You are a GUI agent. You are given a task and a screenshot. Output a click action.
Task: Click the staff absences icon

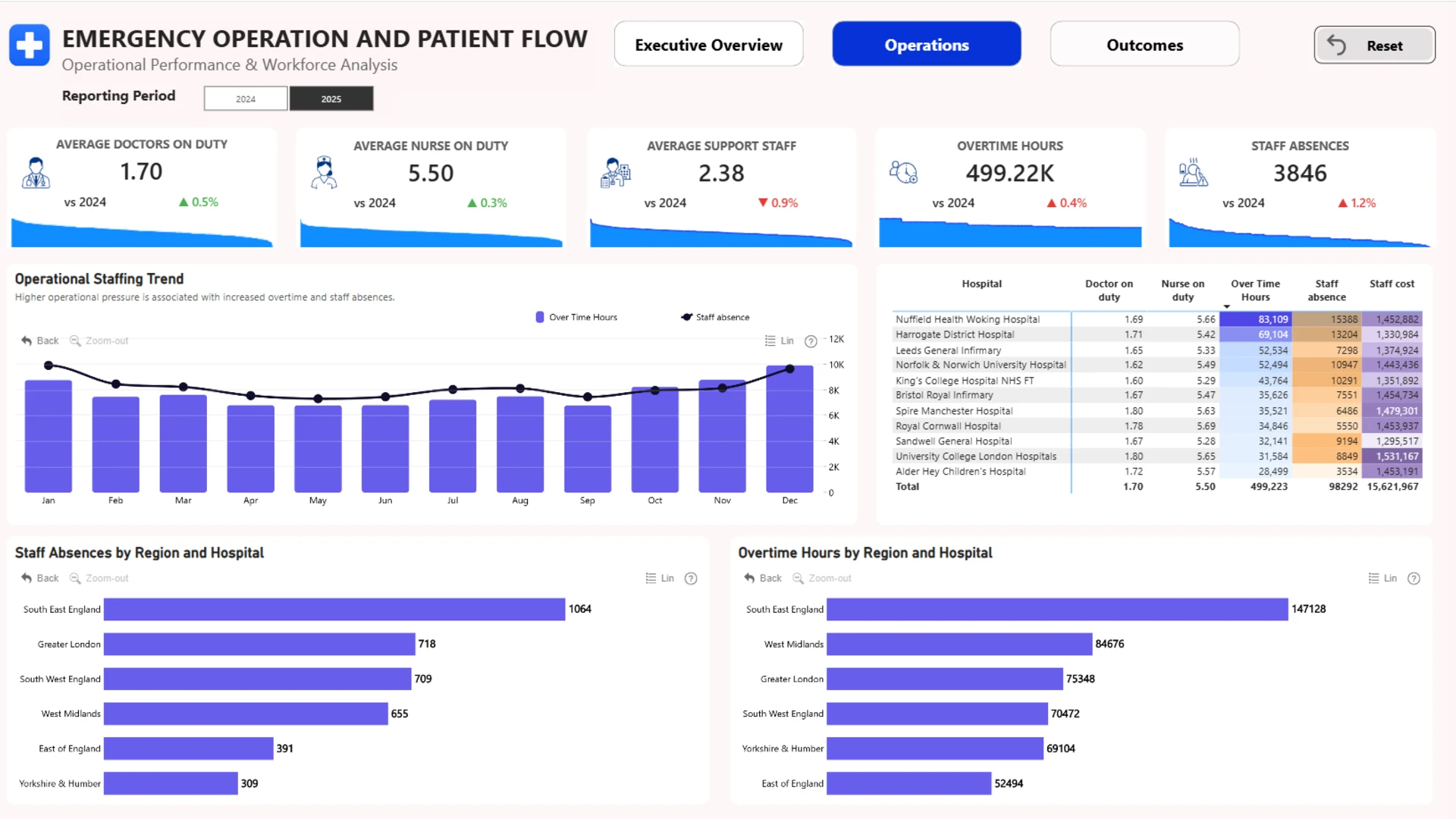1193,172
